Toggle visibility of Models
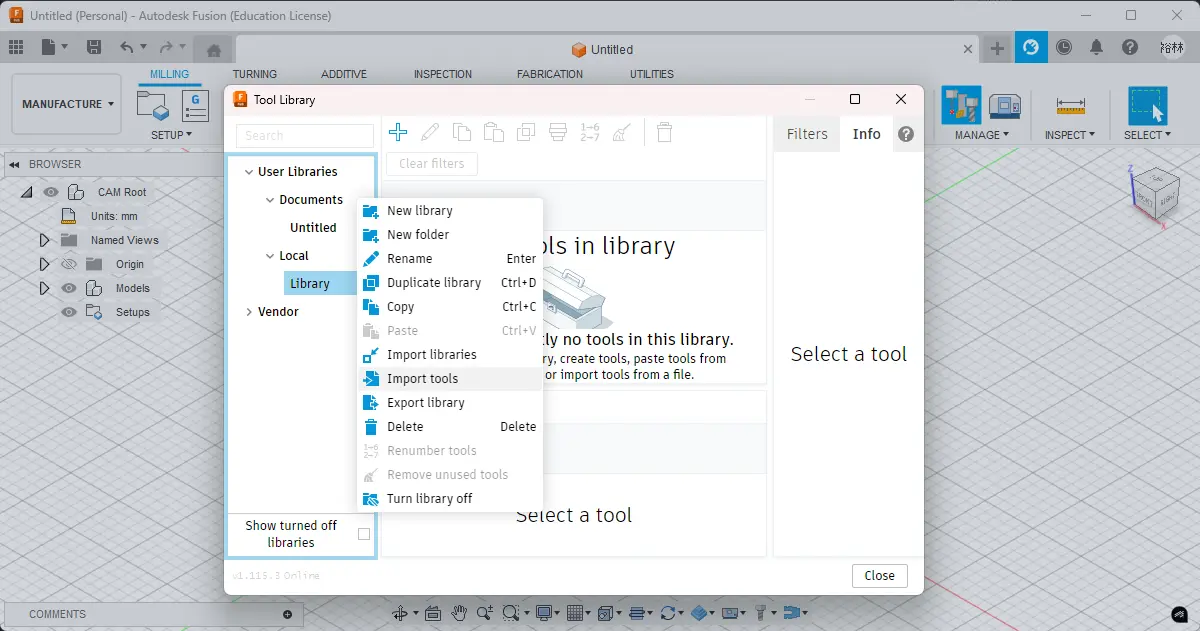 pos(69,288)
